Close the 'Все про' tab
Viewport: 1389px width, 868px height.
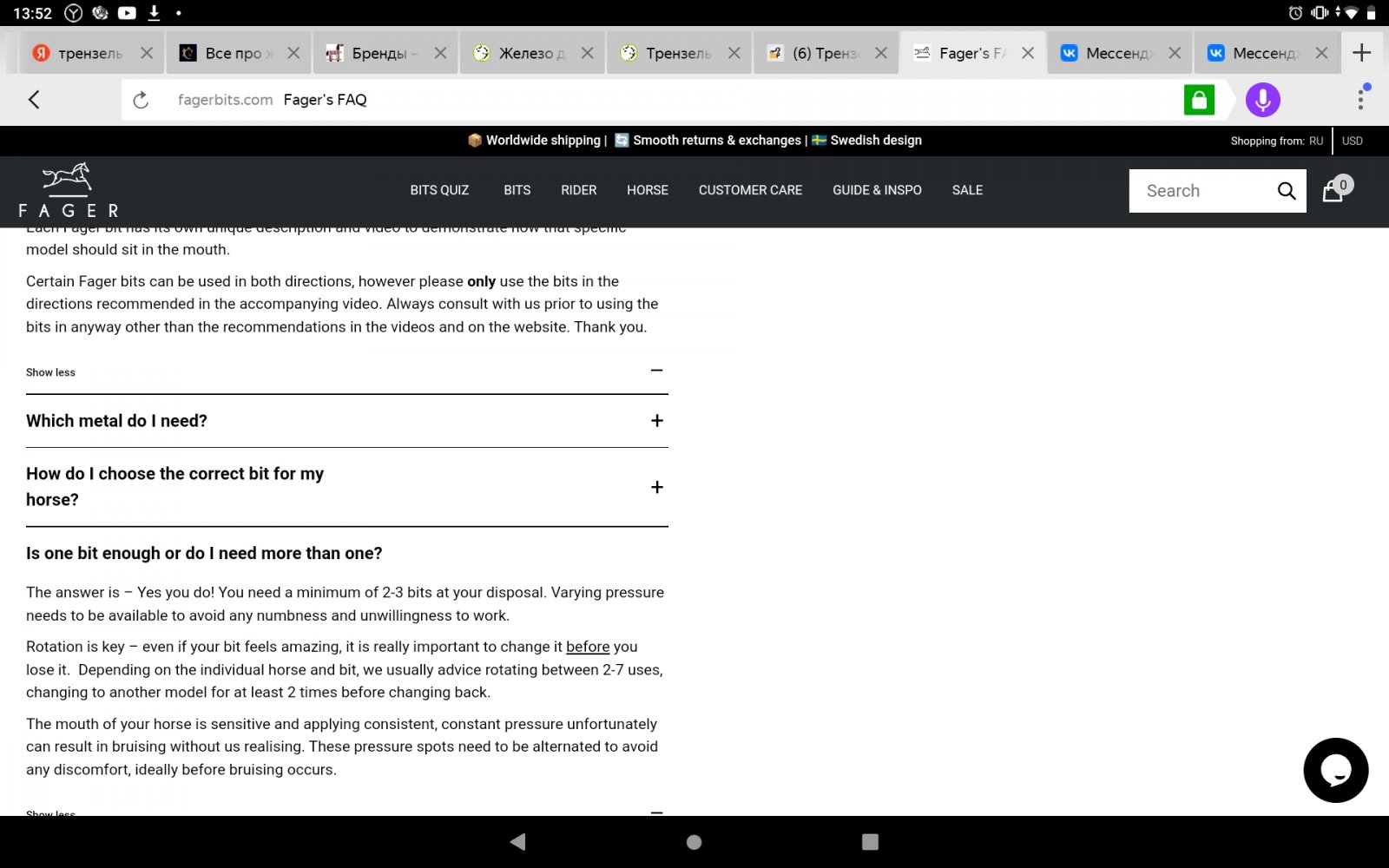click(293, 53)
